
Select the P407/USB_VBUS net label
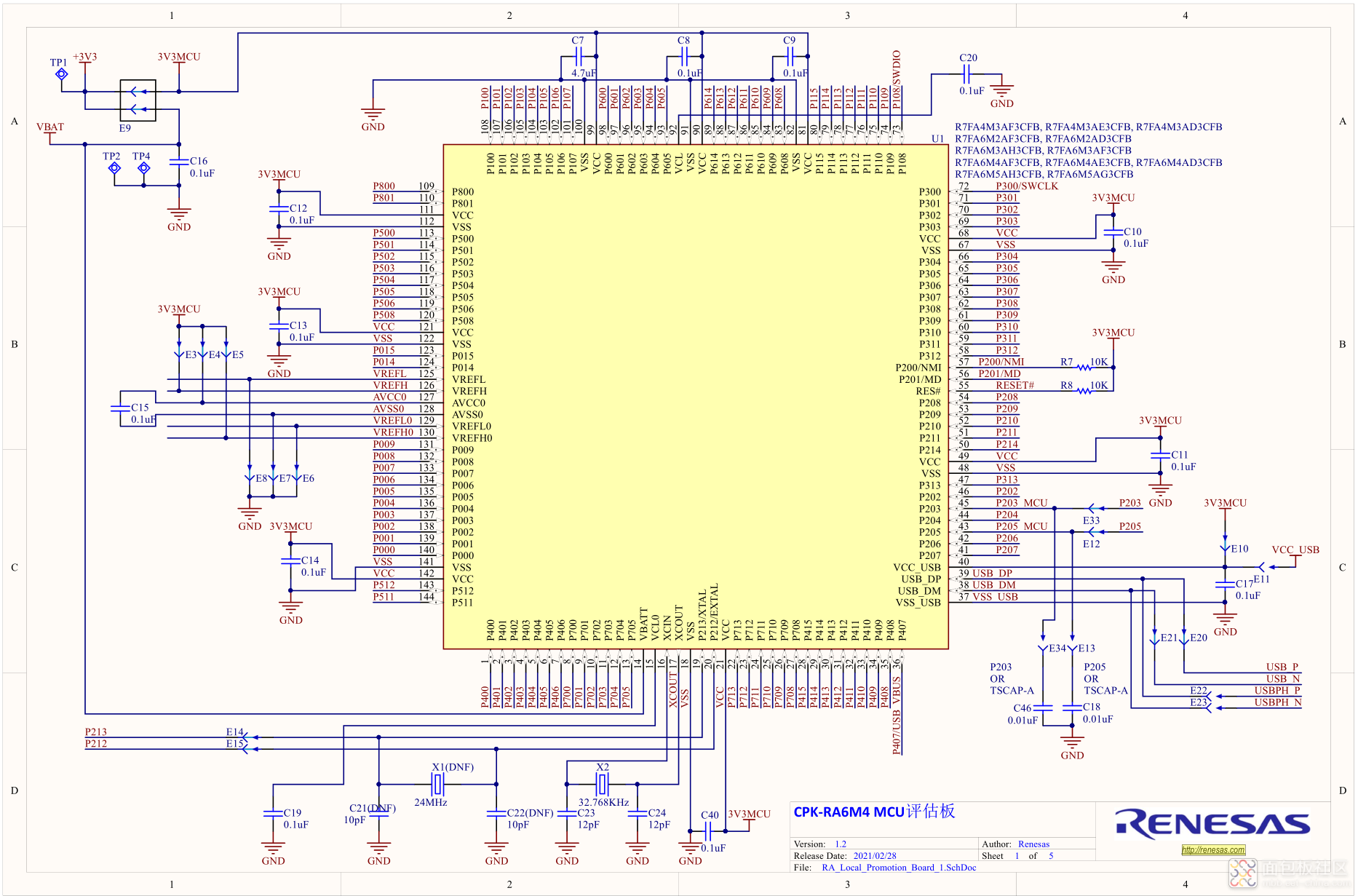[x=896, y=715]
